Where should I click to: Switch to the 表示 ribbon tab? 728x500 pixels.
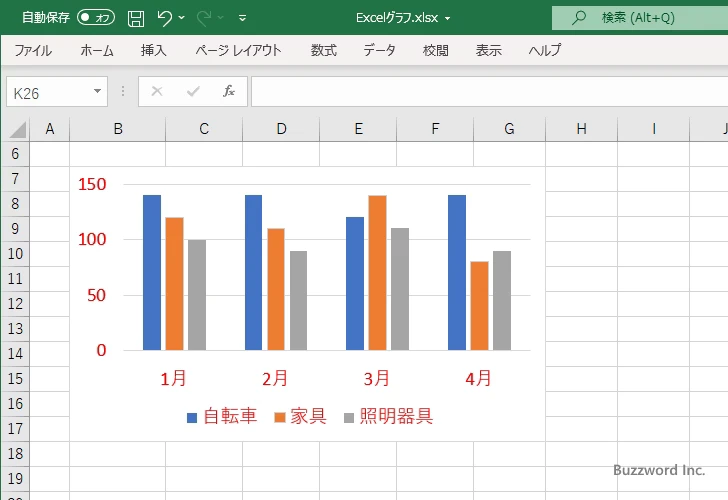pyautogui.click(x=488, y=50)
